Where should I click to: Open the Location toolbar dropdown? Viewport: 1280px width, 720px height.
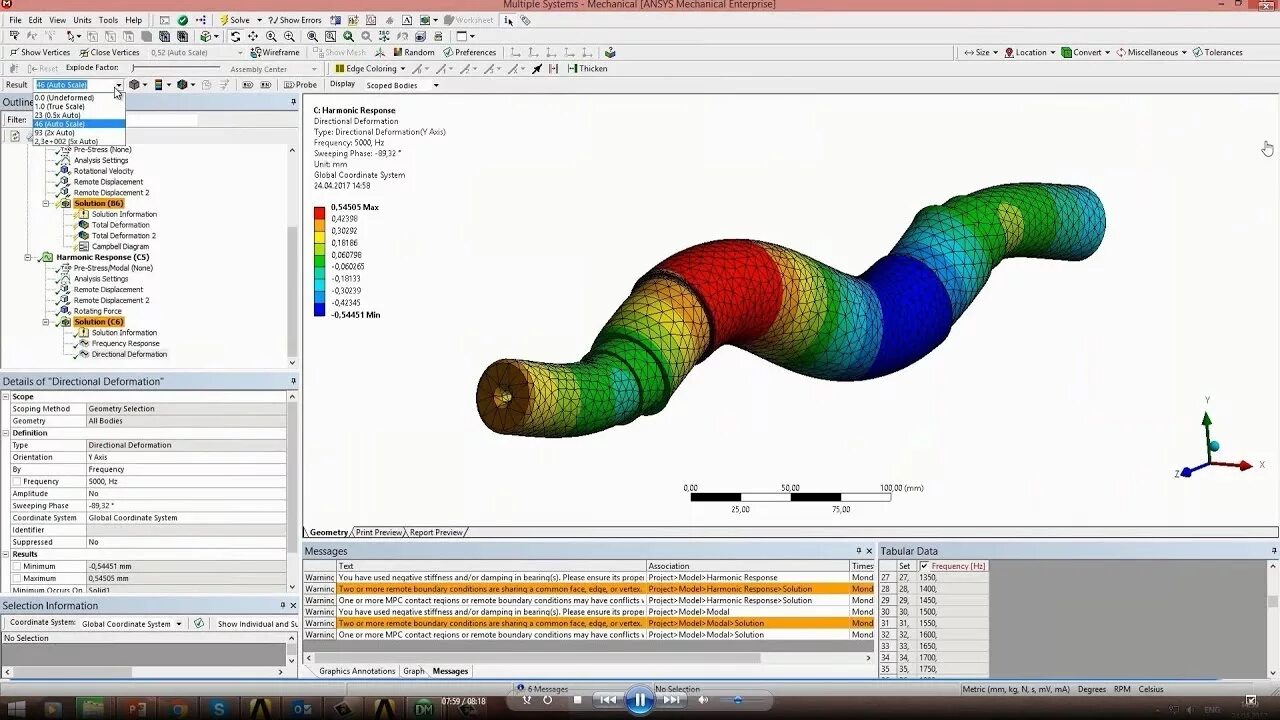(1030, 52)
